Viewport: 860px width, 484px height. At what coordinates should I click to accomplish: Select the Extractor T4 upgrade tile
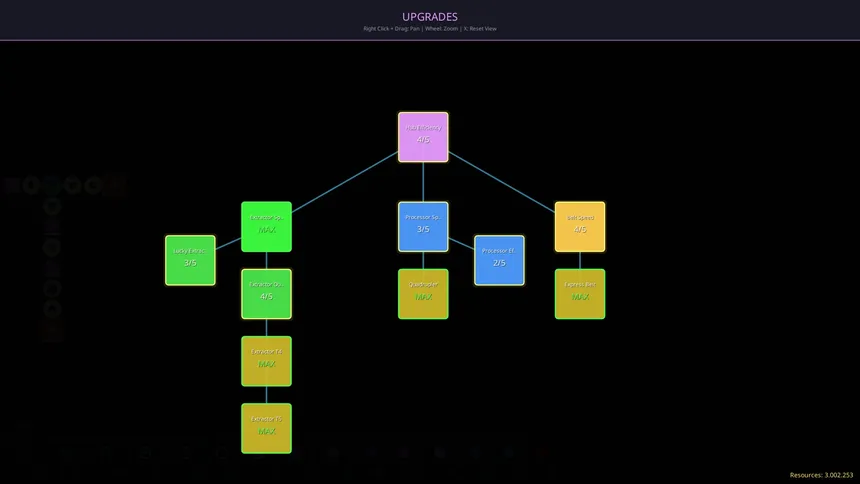[266, 360]
